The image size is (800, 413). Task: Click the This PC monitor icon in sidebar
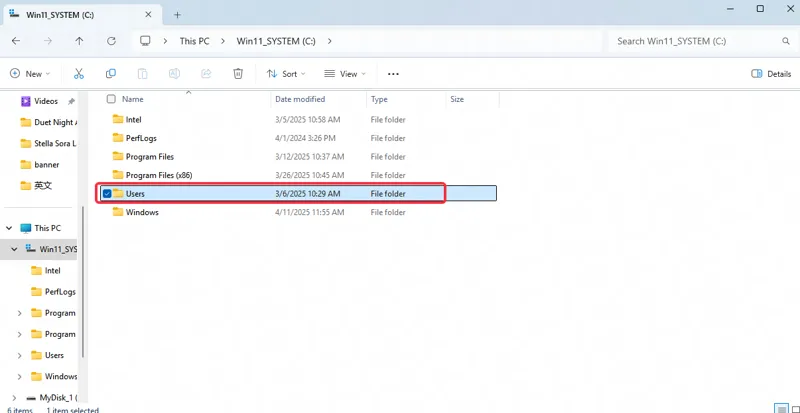(26, 228)
